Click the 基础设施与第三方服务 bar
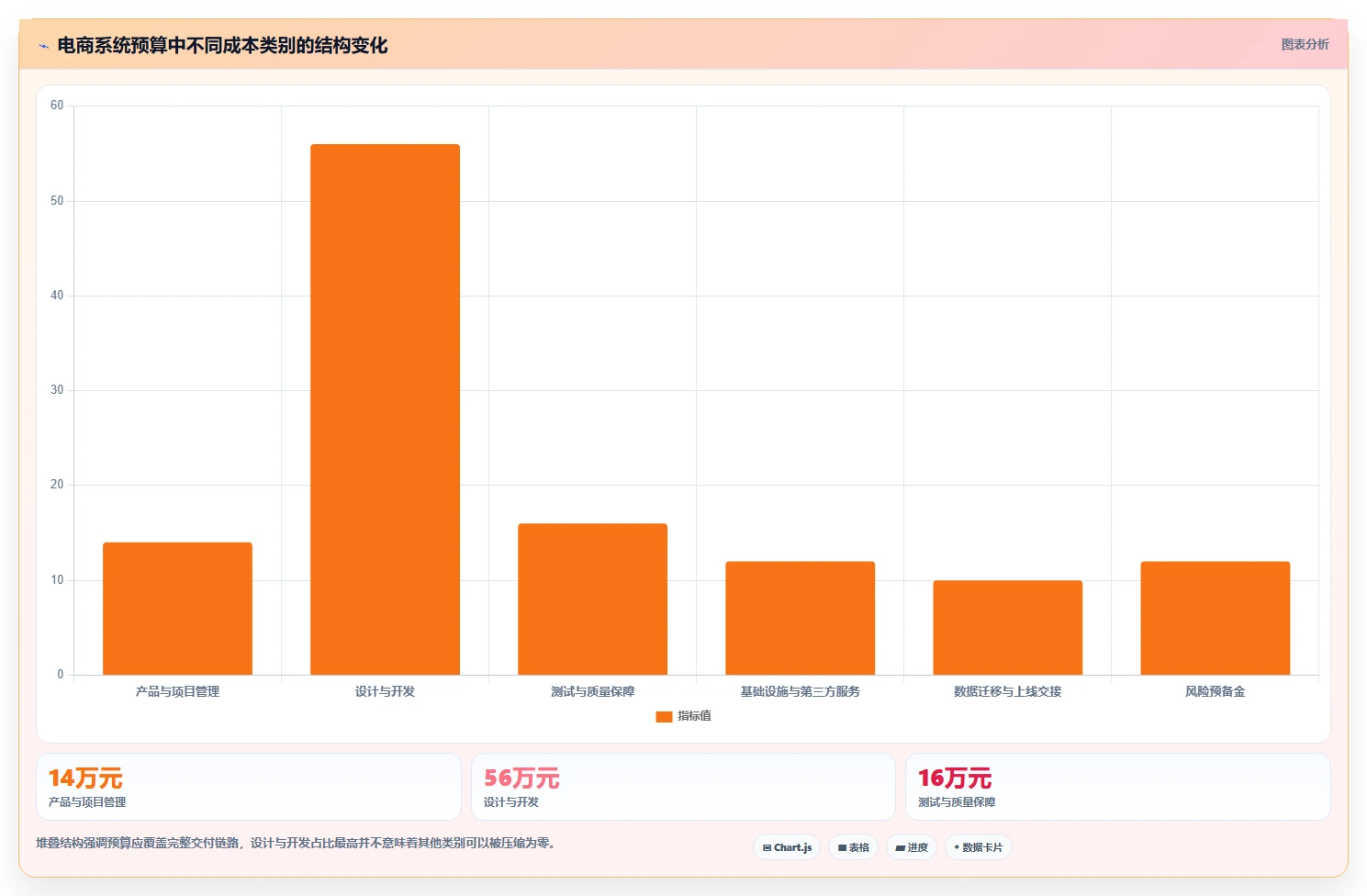Screen dimensions: 1367x896 pos(800,618)
